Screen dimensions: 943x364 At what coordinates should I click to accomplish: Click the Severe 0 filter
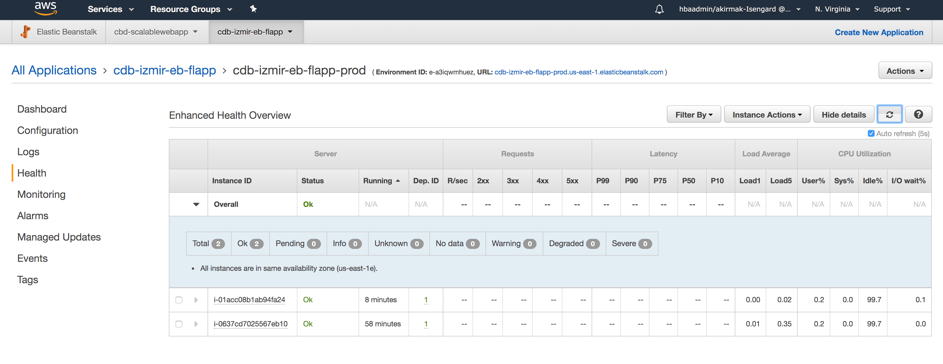(631, 244)
